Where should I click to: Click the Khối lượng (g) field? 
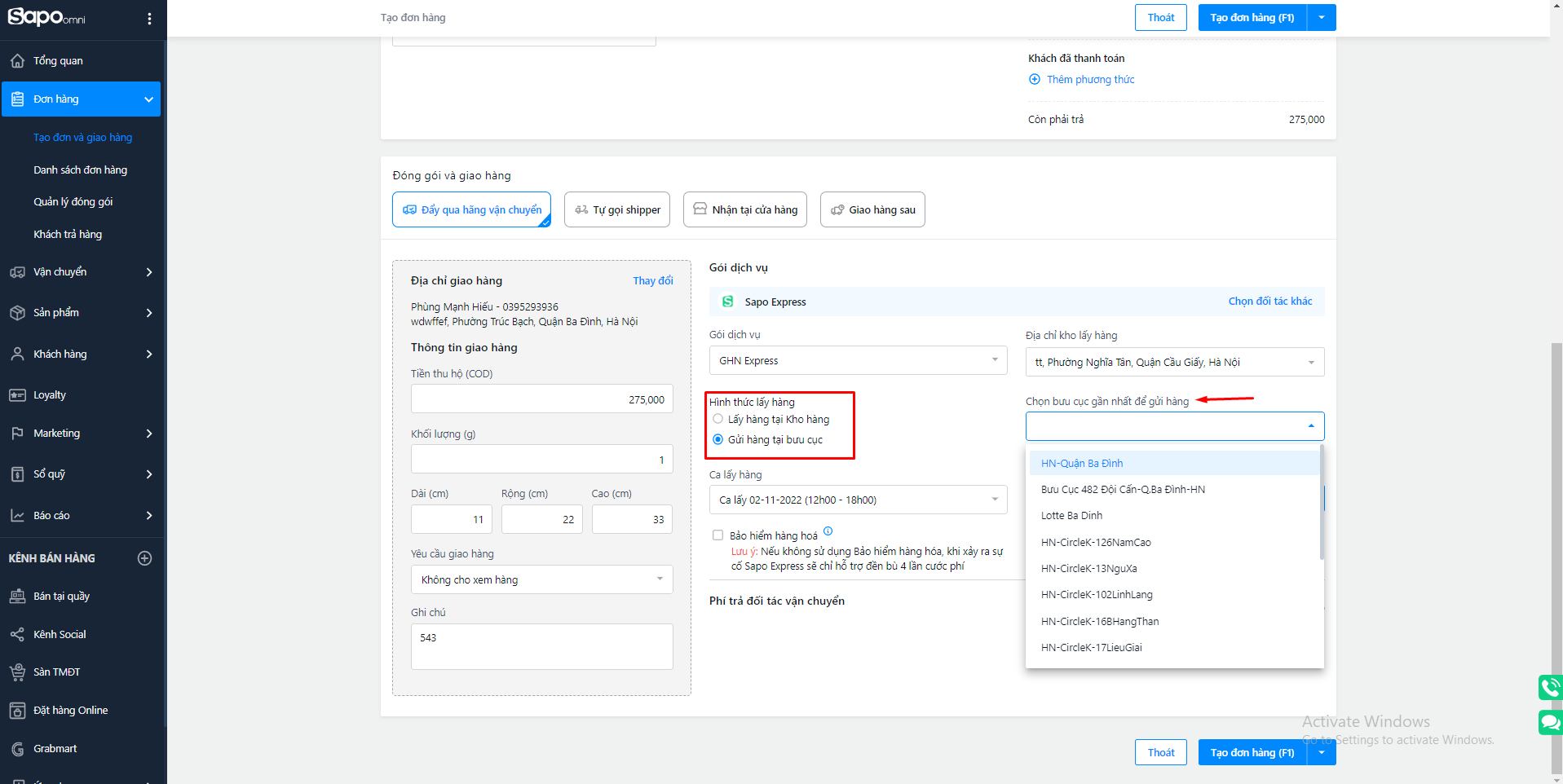(541, 460)
